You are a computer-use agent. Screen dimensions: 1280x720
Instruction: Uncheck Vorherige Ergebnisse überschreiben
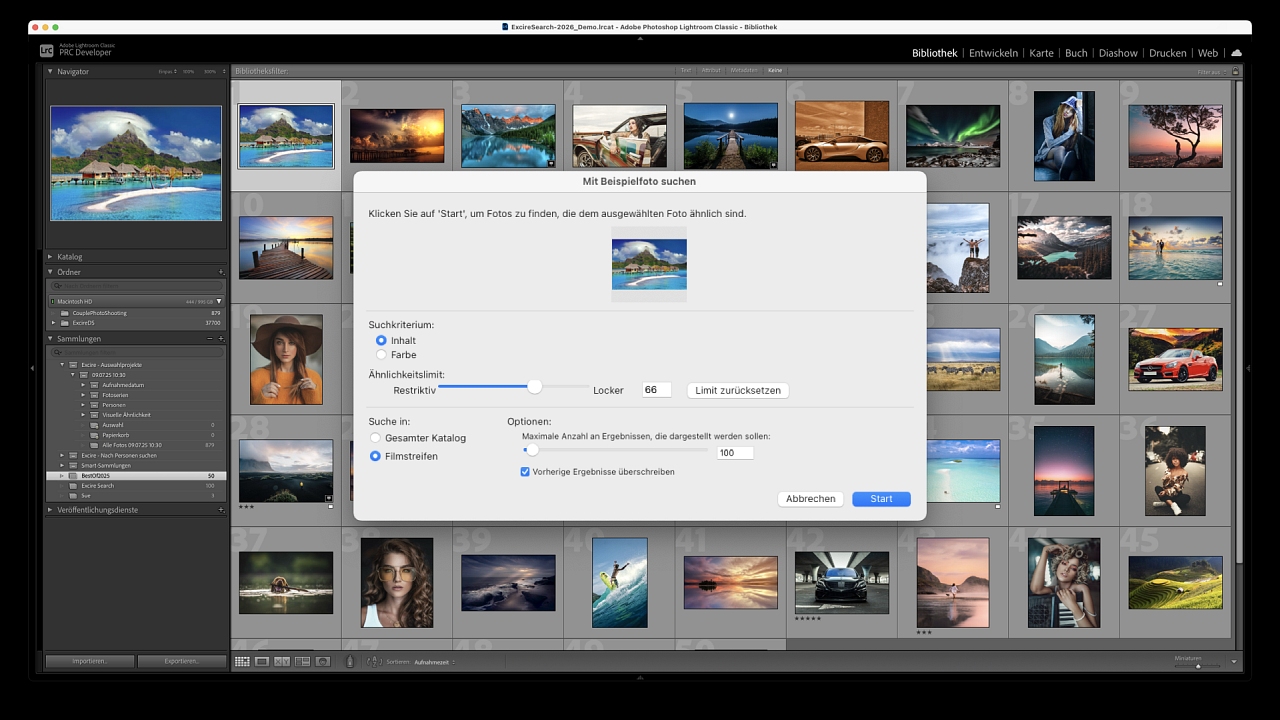tap(525, 472)
